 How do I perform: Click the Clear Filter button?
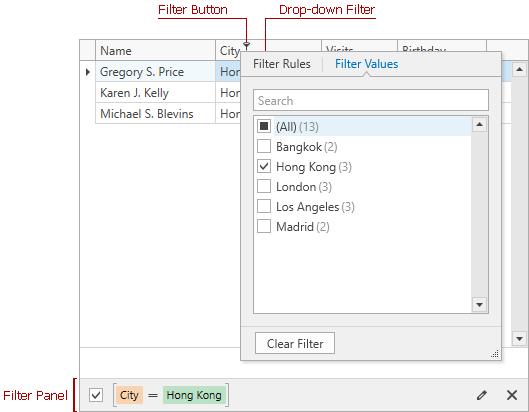(295, 343)
